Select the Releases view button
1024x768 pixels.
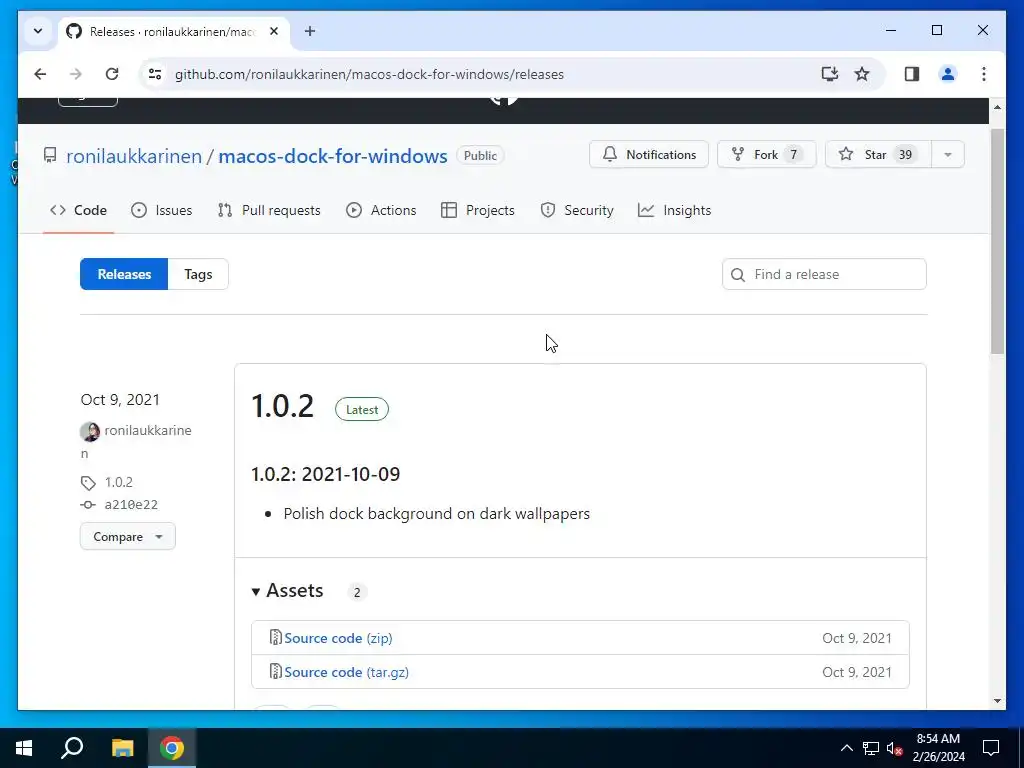coord(124,274)
